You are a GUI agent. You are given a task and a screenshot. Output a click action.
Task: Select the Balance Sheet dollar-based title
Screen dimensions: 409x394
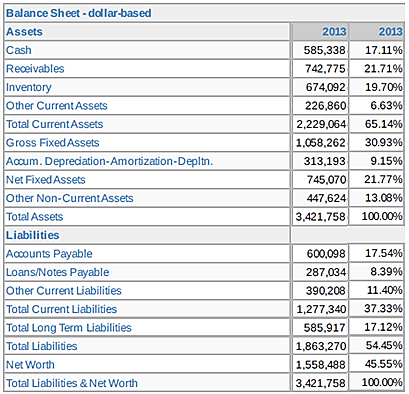[79, 13]
